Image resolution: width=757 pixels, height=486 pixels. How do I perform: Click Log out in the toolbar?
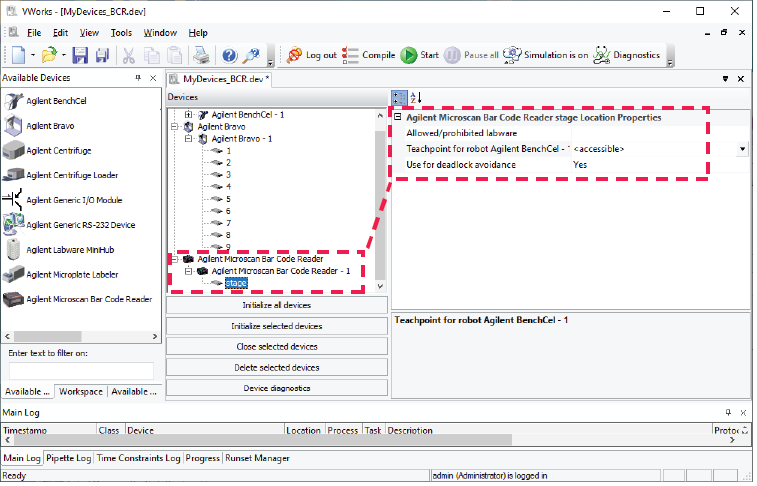[311, 55]
